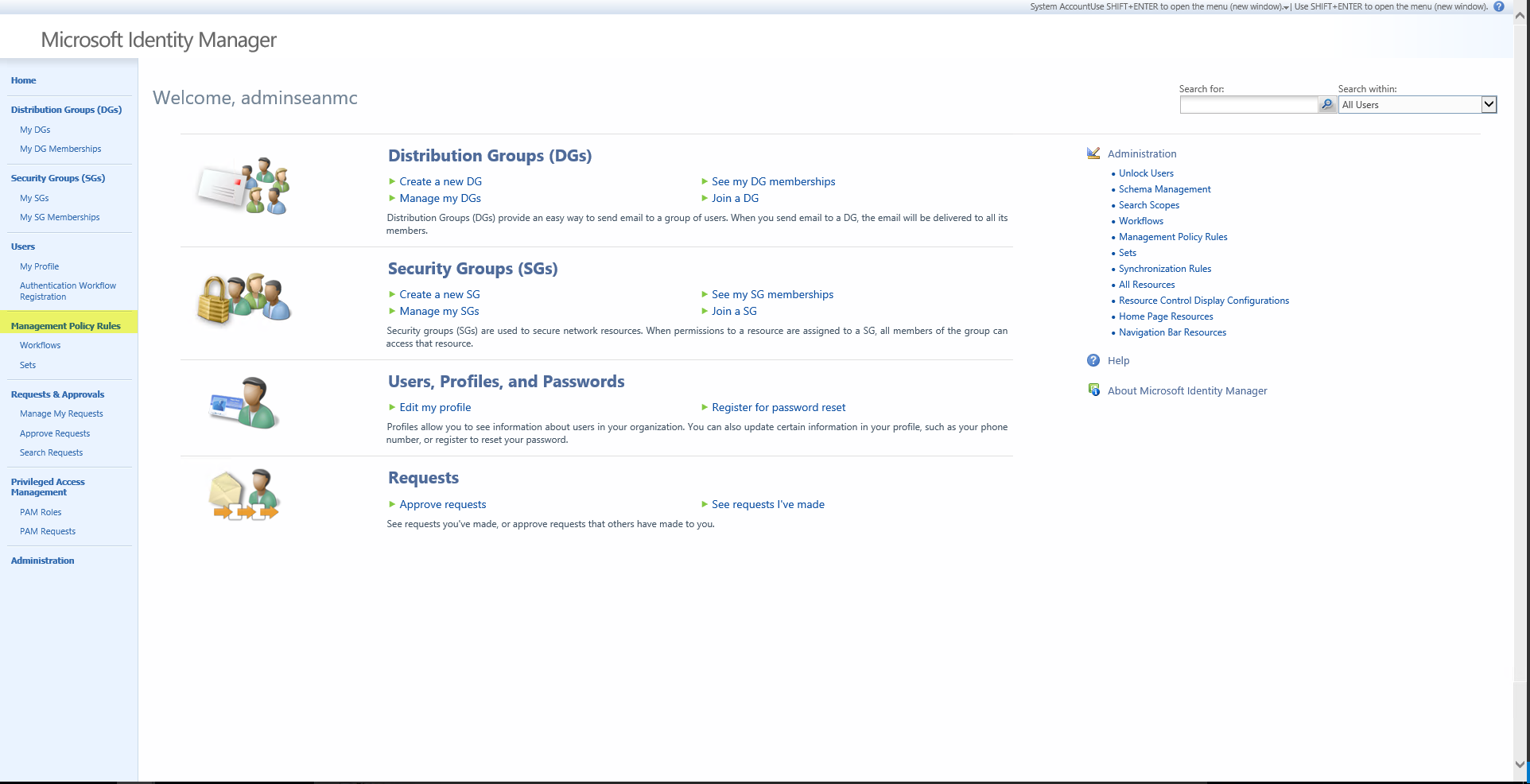This screenshot has width=1530, height=784.
Task: Open Sets in the Administration panel
Action: (x=1128, y=253)
